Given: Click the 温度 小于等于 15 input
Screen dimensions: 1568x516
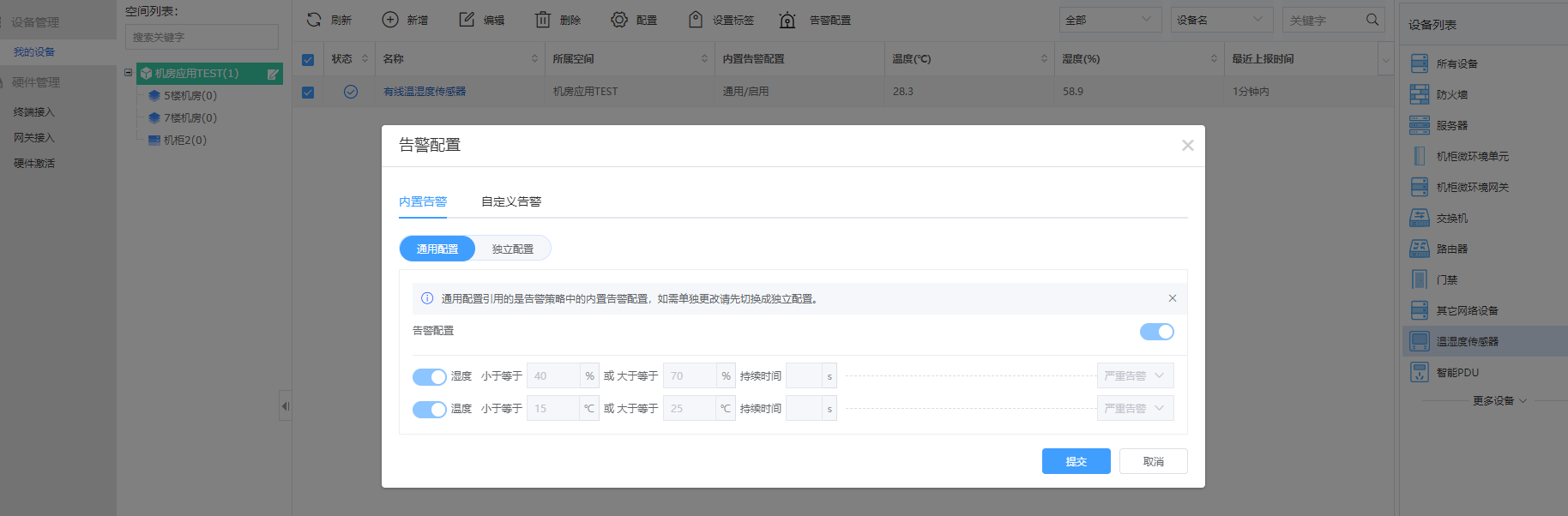Looking at the screenshot, I should (554, 408).
